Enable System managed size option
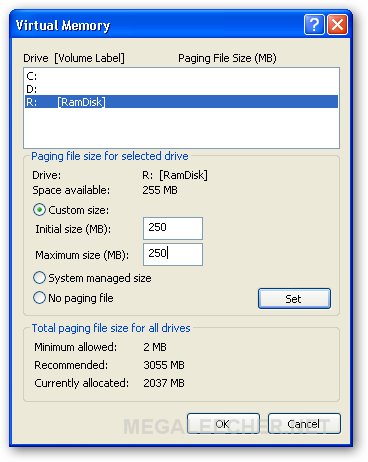 tap(39, 278)
